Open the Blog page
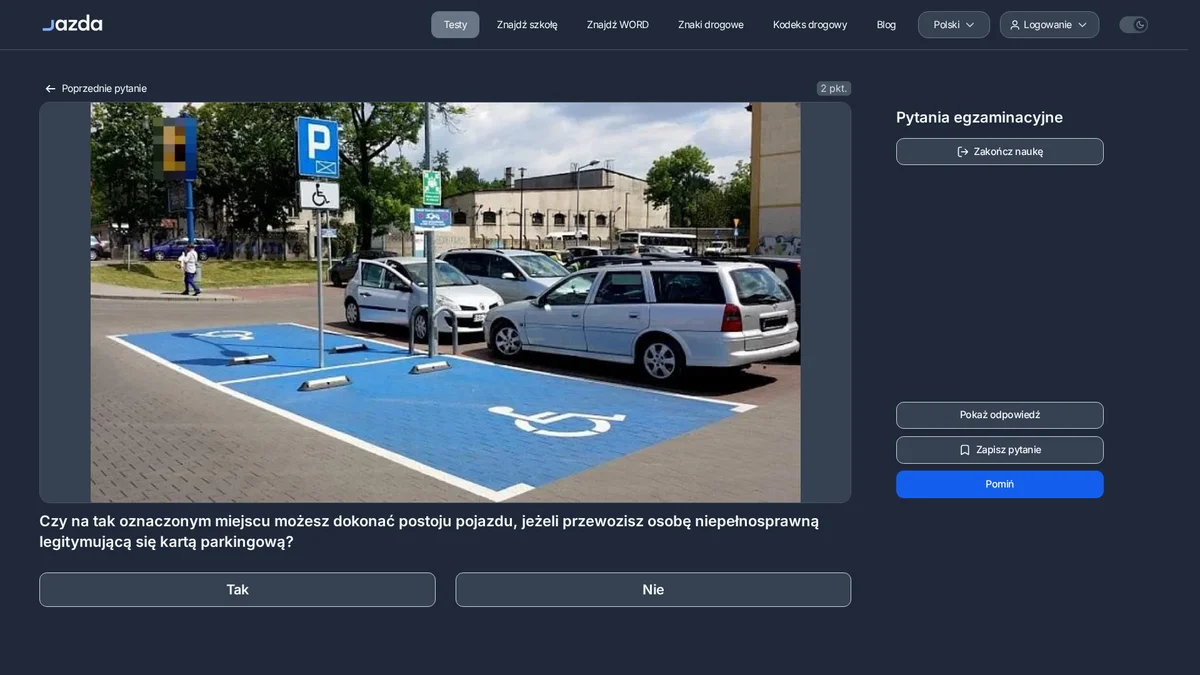The width and height of the screenshot is (1200, 675). (x=886, y=25)
